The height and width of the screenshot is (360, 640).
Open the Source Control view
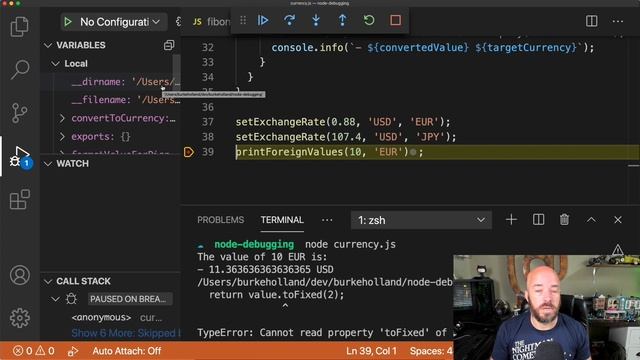click(x=19, y=113)
